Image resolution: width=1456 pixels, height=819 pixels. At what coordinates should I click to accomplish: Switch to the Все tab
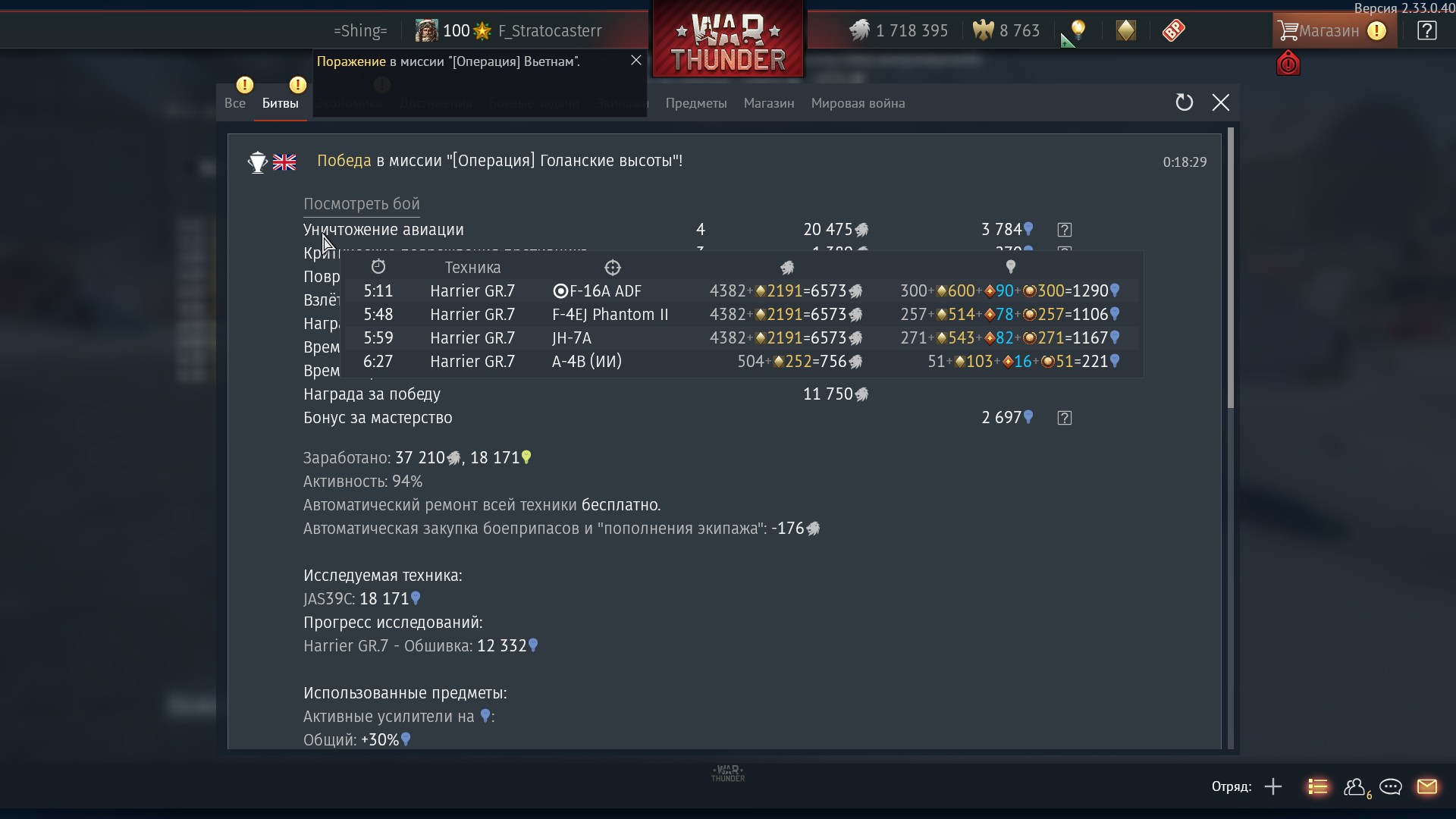(x=235, y=103)
